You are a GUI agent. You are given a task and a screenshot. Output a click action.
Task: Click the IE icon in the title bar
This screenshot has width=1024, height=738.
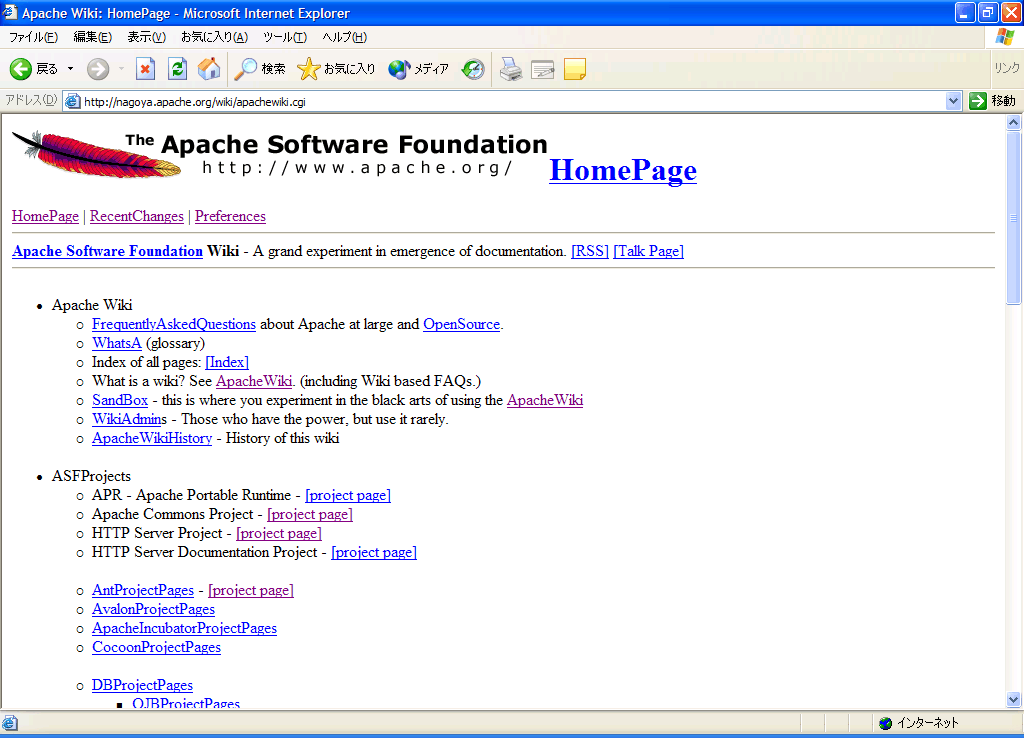pos(10,12)
